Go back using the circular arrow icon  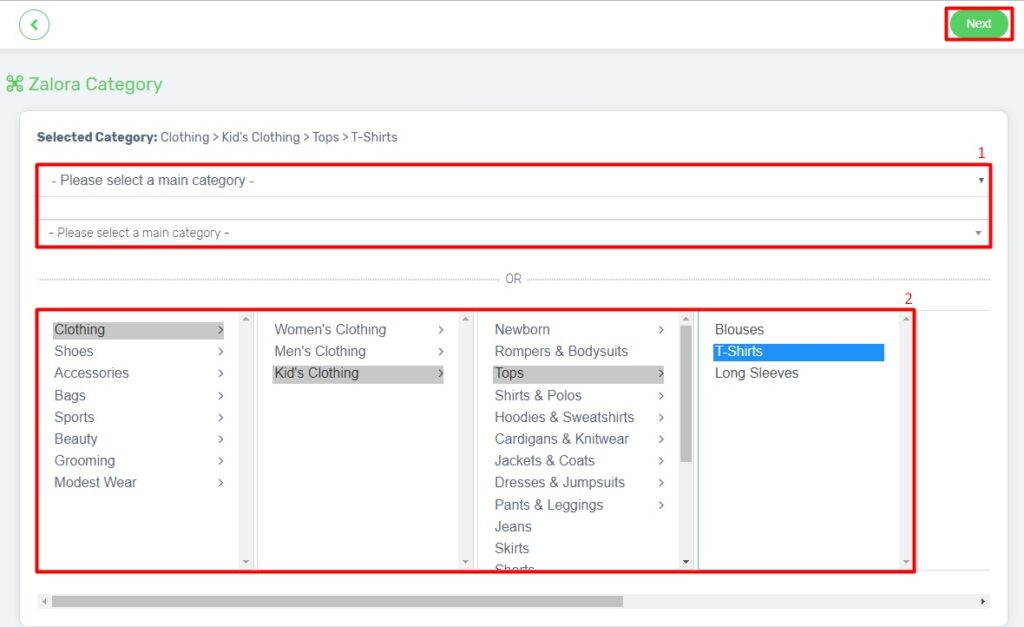point(34,25)
